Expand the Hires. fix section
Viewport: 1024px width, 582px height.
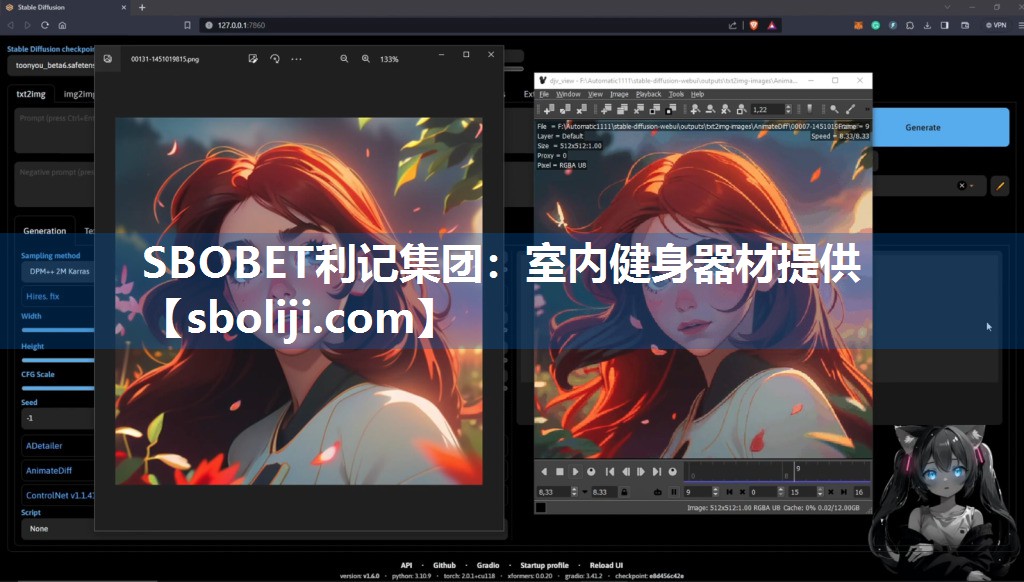(57, 296)
